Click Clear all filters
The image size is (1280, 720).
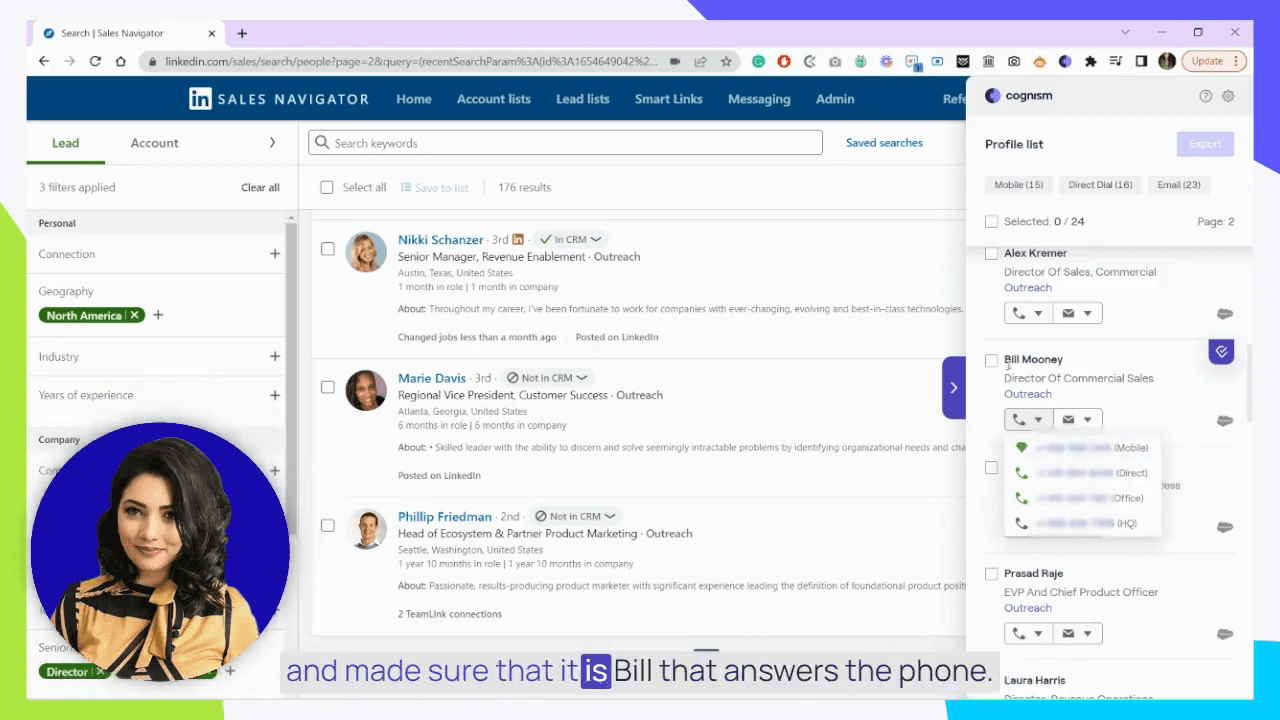click(x=260, y=187)
